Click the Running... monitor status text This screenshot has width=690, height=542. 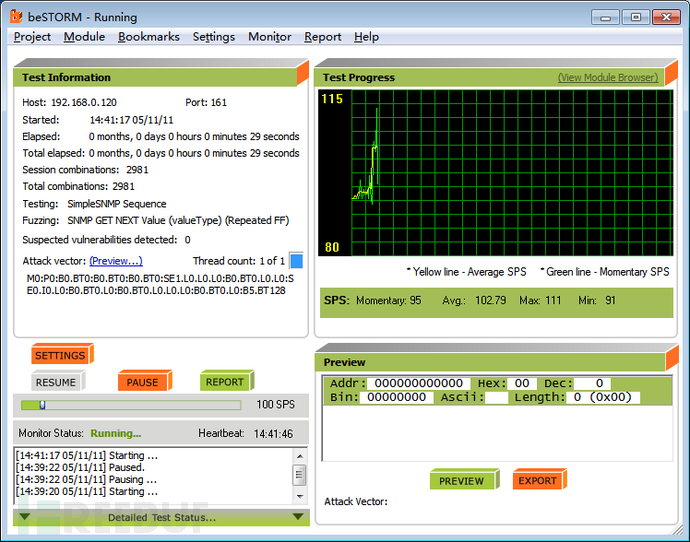tap(116, 433)
